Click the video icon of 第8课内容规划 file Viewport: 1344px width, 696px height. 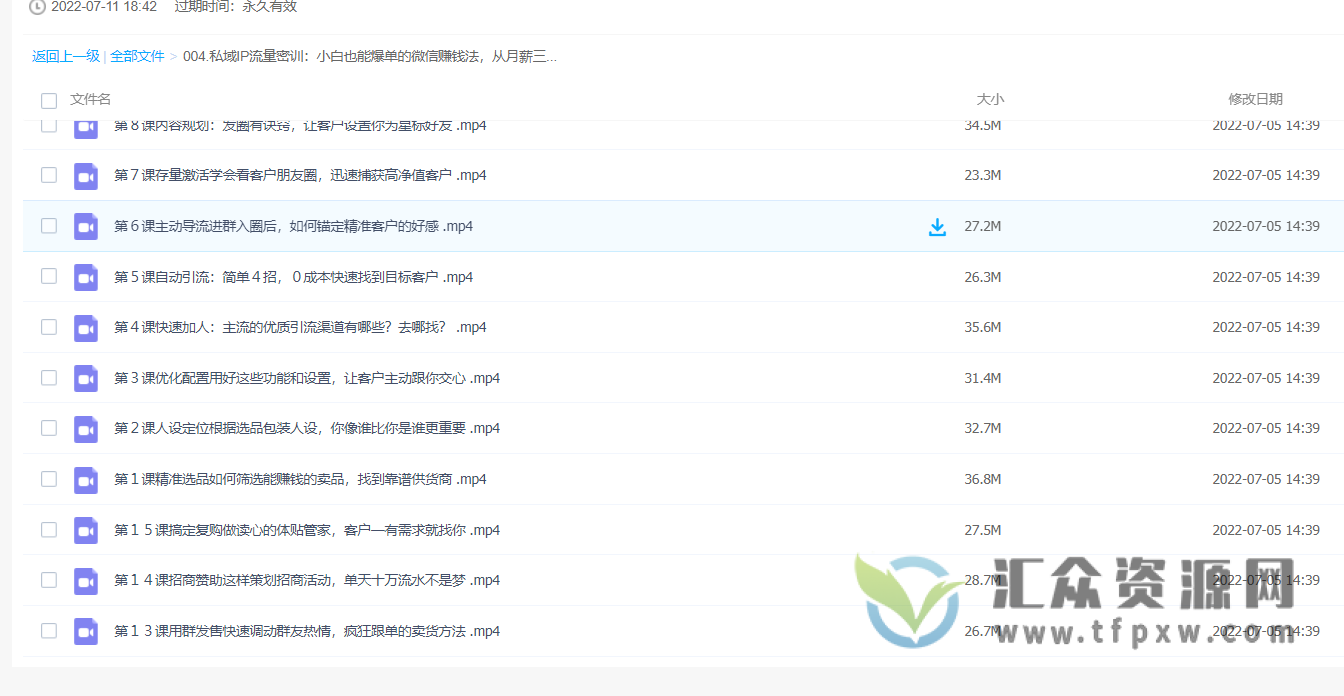[85, 125]
